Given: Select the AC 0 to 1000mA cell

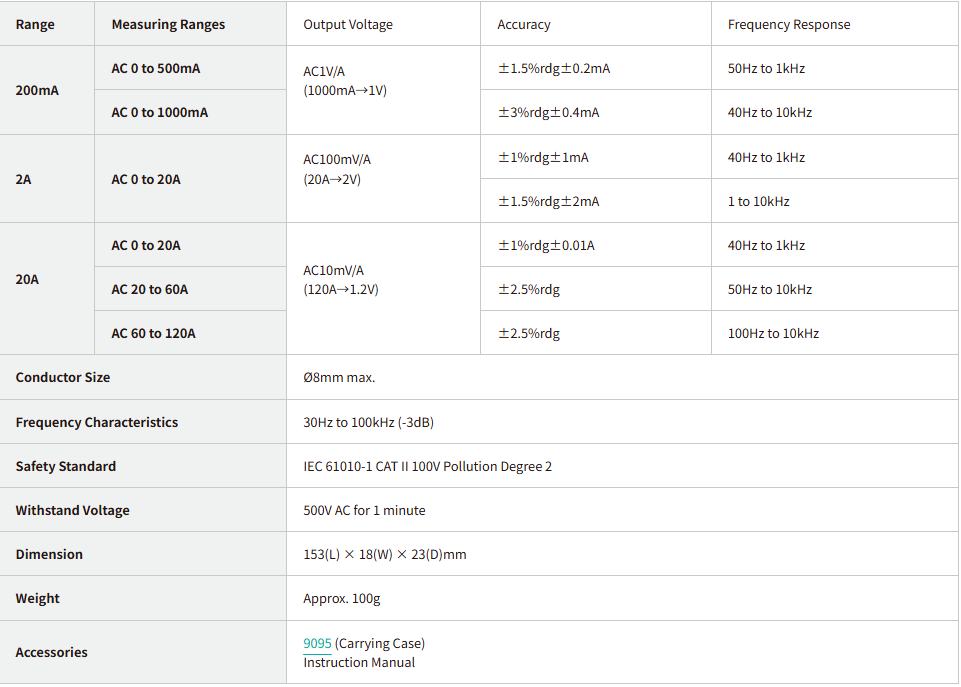Looking at the screenshot, I should point(159,112).
